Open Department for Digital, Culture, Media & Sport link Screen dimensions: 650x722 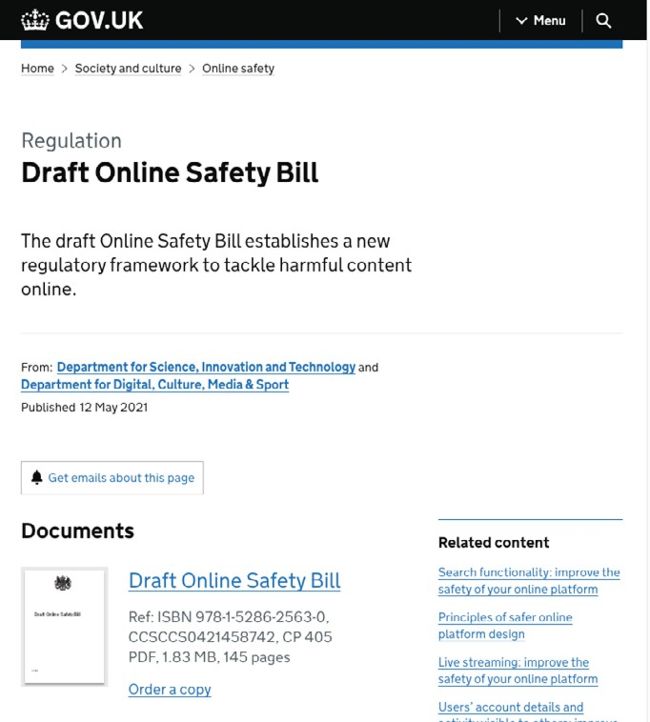(x=155, y=384)
